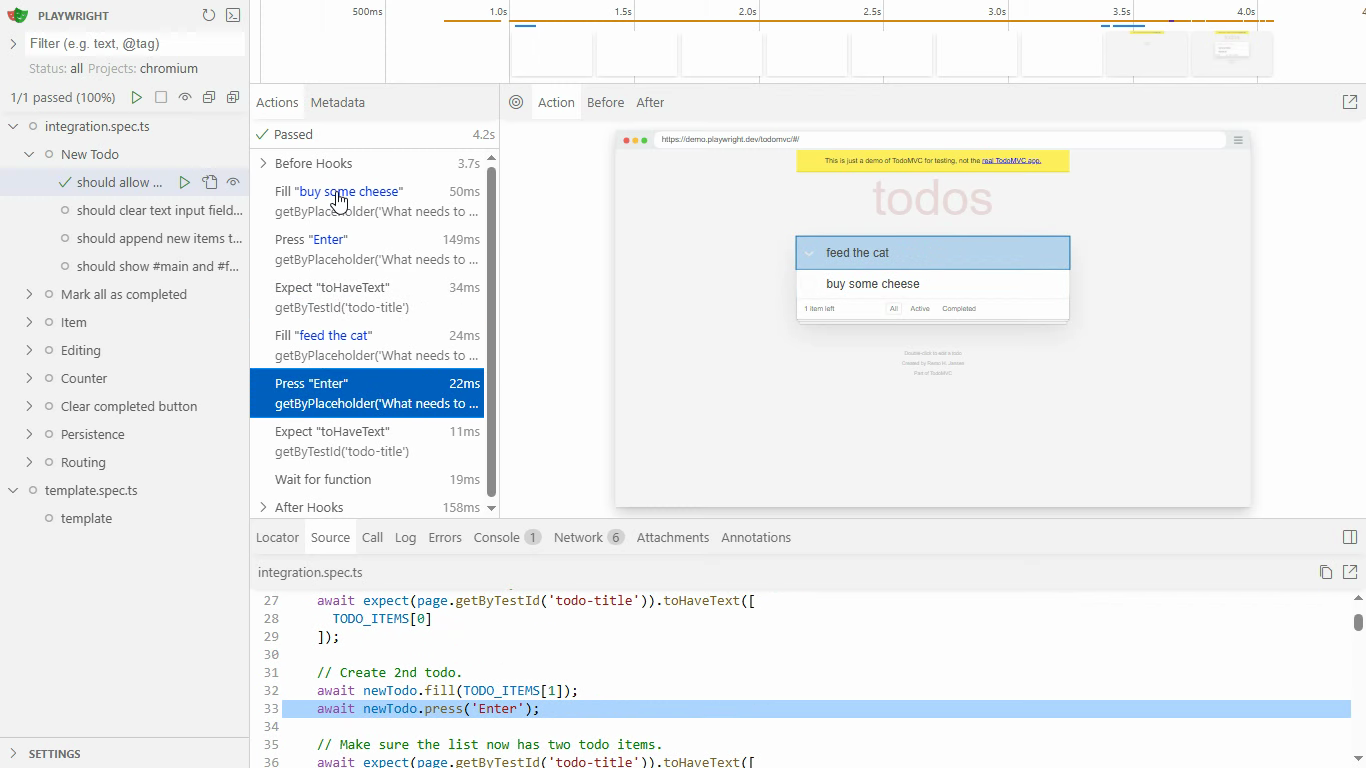
Task: Expand the 'Mark all as completed' group
Action: tap(29, 294)
